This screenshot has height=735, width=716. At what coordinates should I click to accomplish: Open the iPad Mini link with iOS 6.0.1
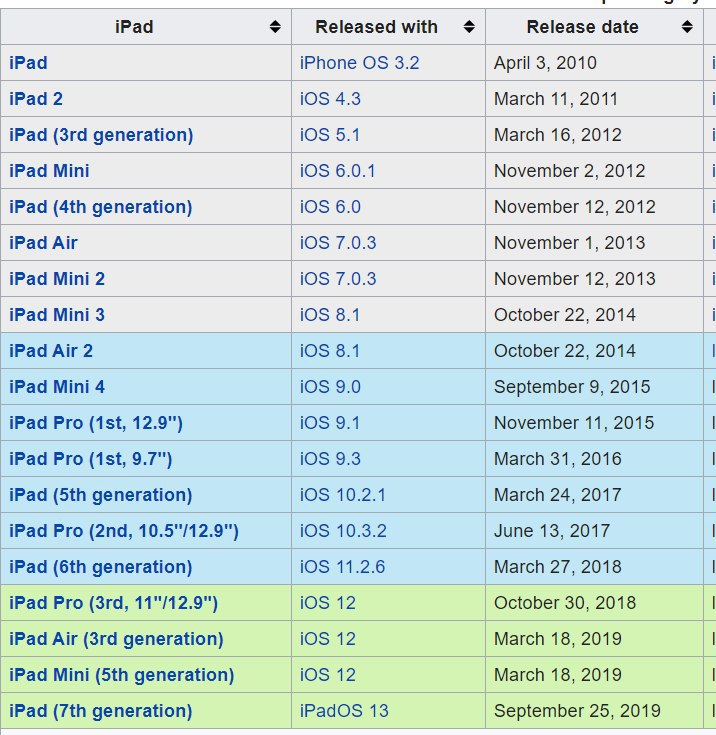point(49,171)
